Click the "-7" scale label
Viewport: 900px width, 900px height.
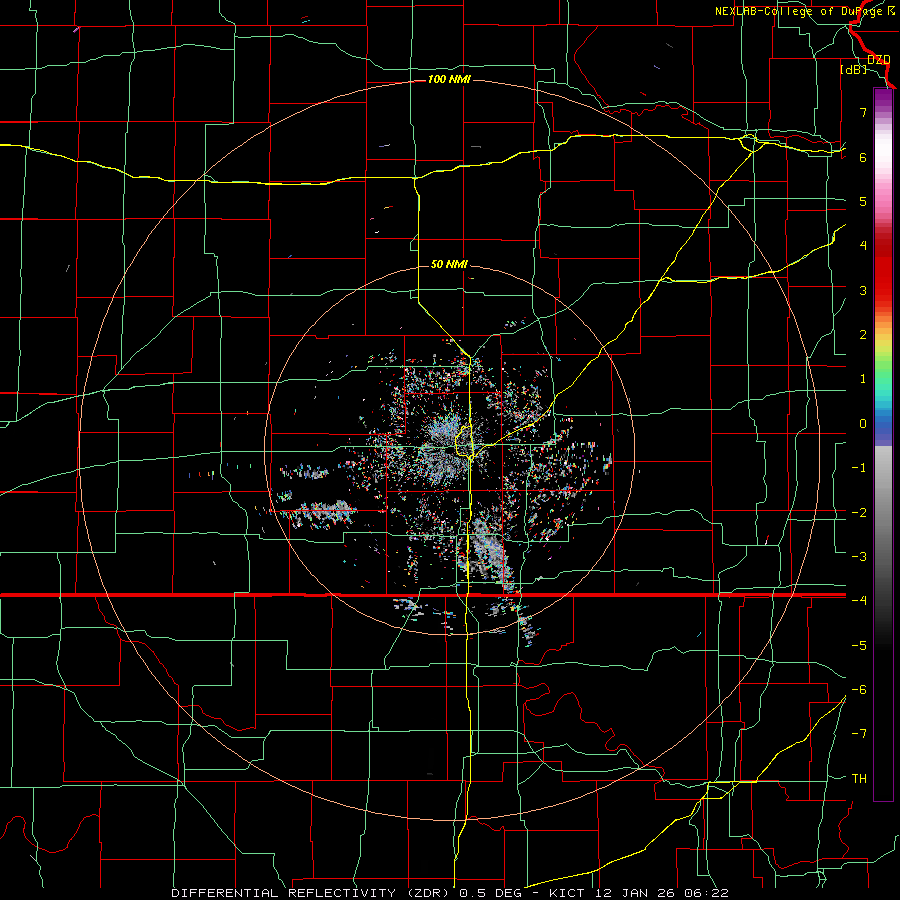click(859, 734)
